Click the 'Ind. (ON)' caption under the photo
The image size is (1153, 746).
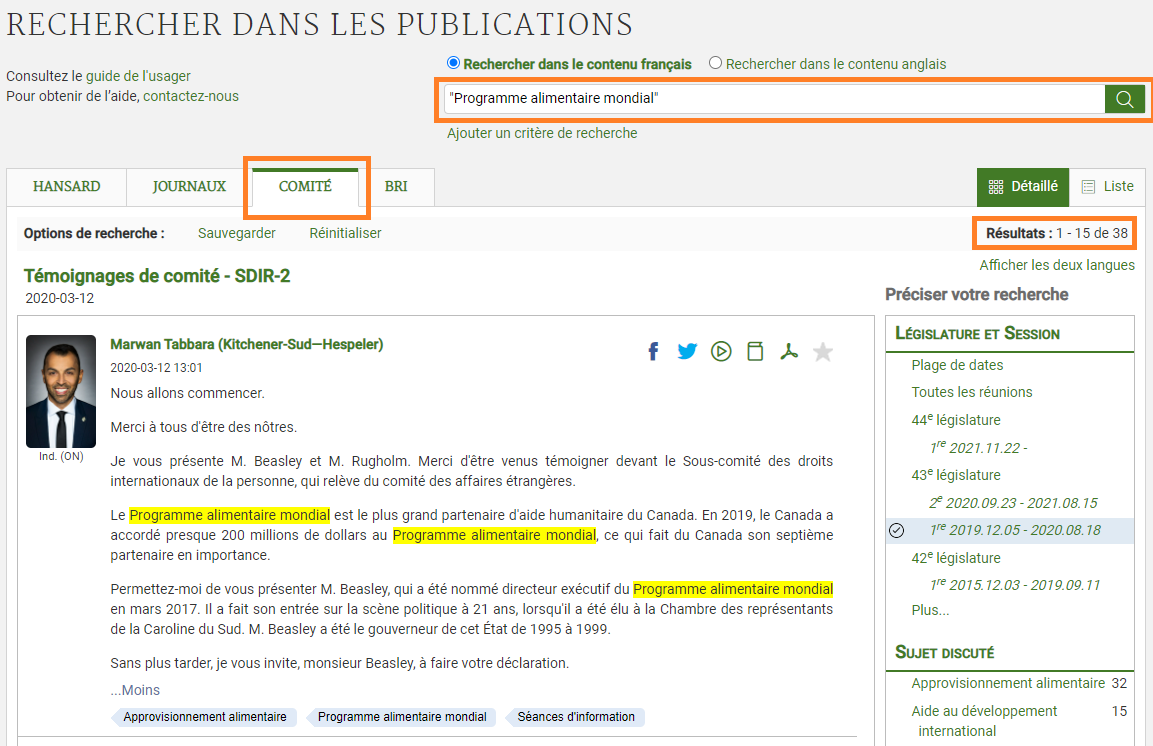click(x=61, y=456)
